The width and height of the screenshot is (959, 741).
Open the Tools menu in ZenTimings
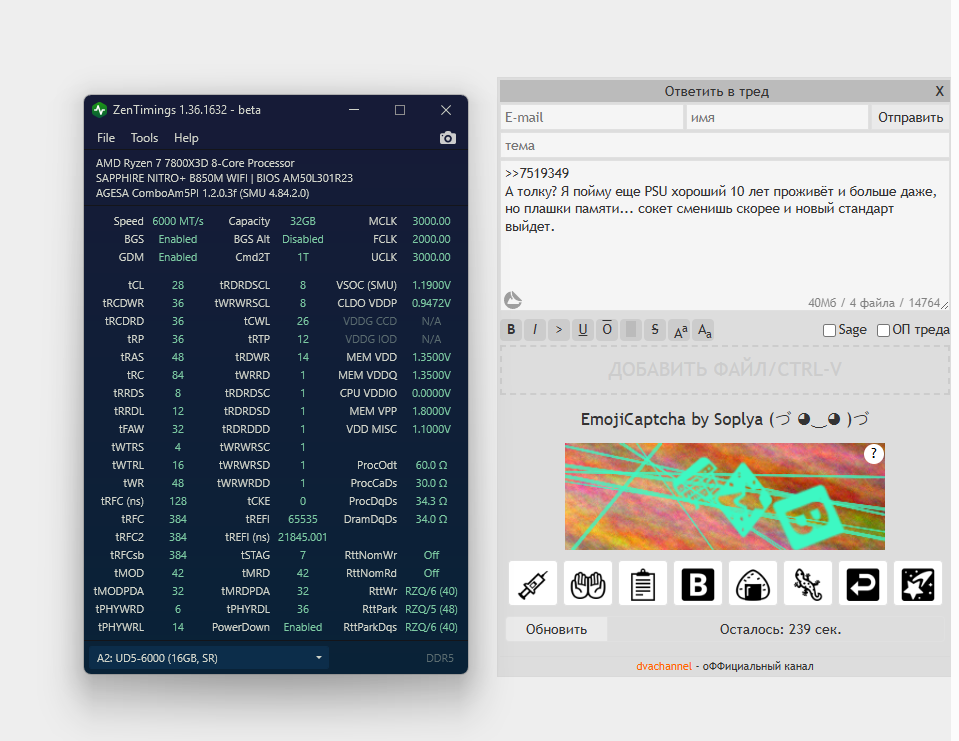point(144,138)
